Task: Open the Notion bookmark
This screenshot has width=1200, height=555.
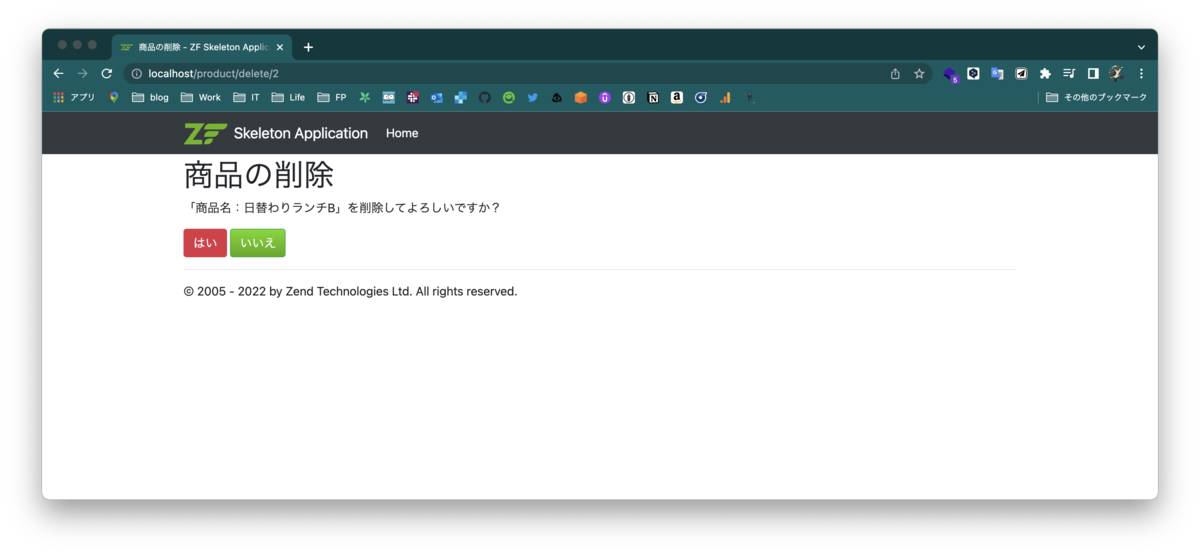Action: click(653, 97)
